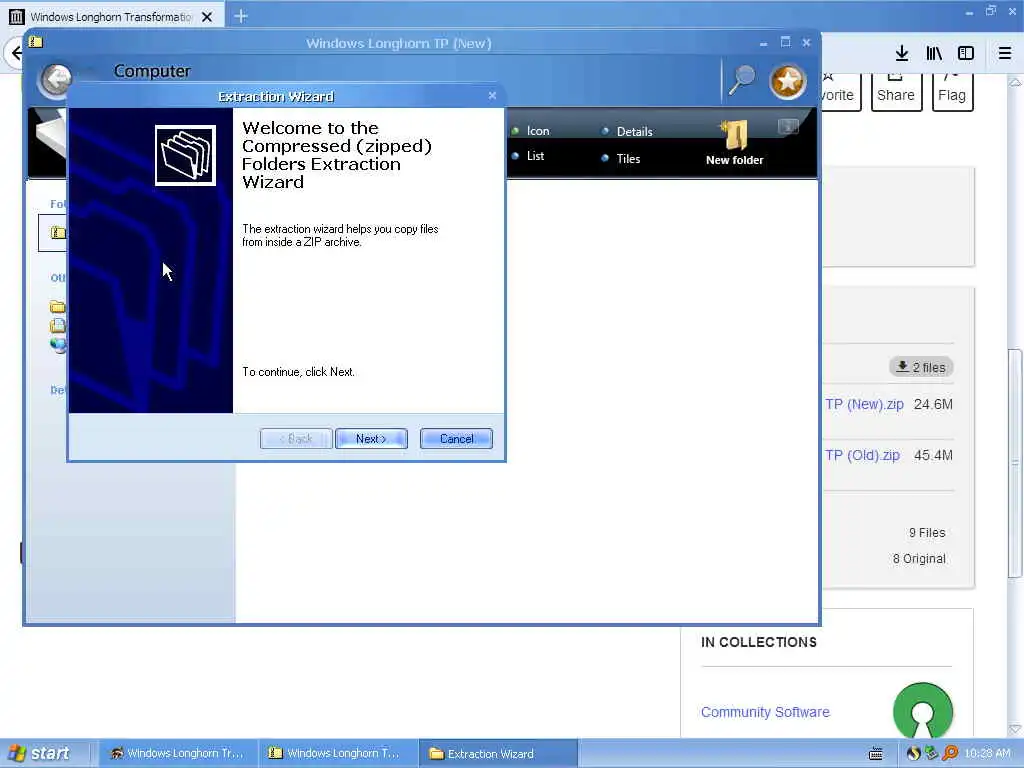Toggle the browser sidebar icon
This screenshot has height=768, width=1024.
coord(966,53)
